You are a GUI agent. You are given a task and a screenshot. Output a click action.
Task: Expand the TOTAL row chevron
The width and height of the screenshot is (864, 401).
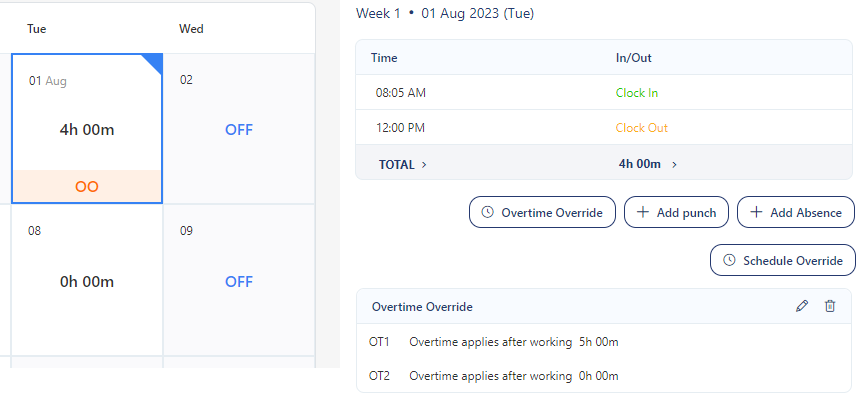click(425, 165)
